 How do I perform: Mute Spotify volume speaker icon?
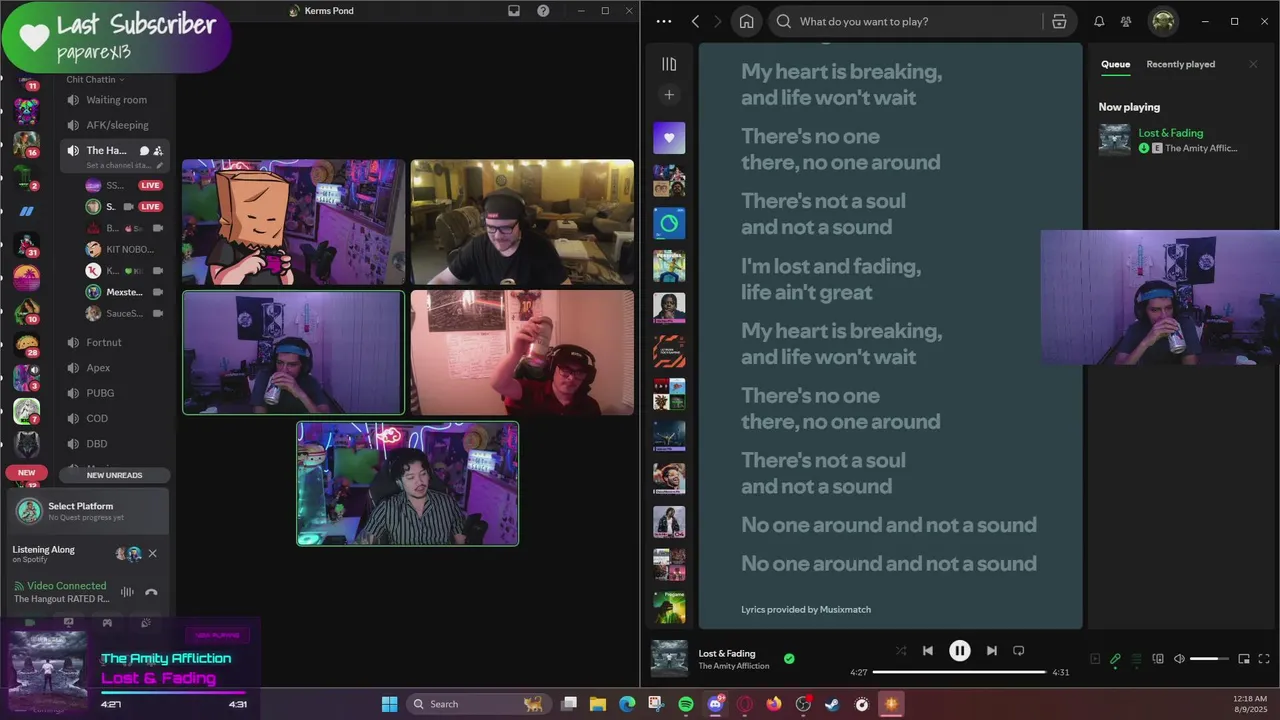pos(1179,659)
